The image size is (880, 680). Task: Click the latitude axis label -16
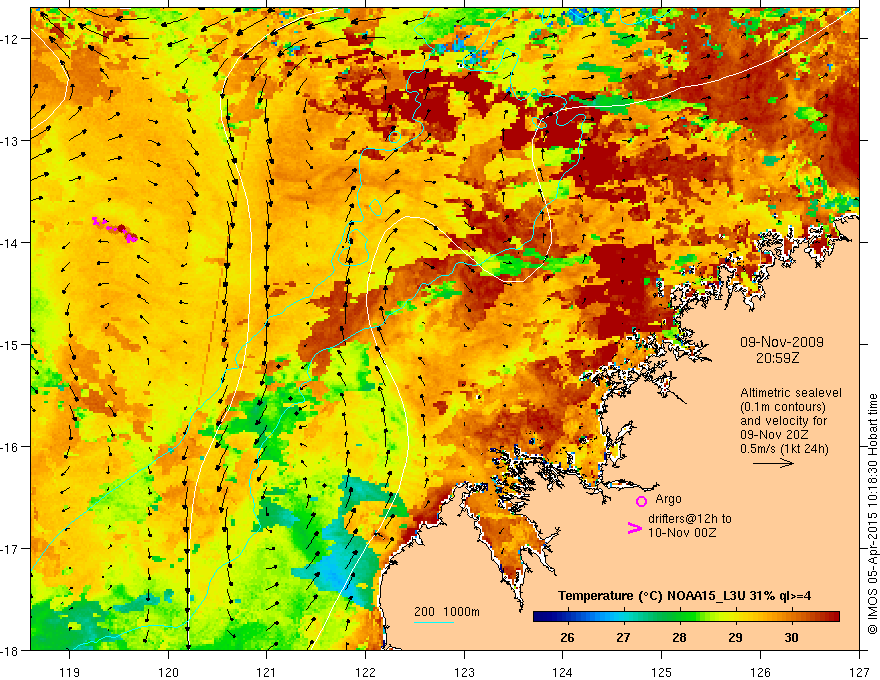click(10, 447)
